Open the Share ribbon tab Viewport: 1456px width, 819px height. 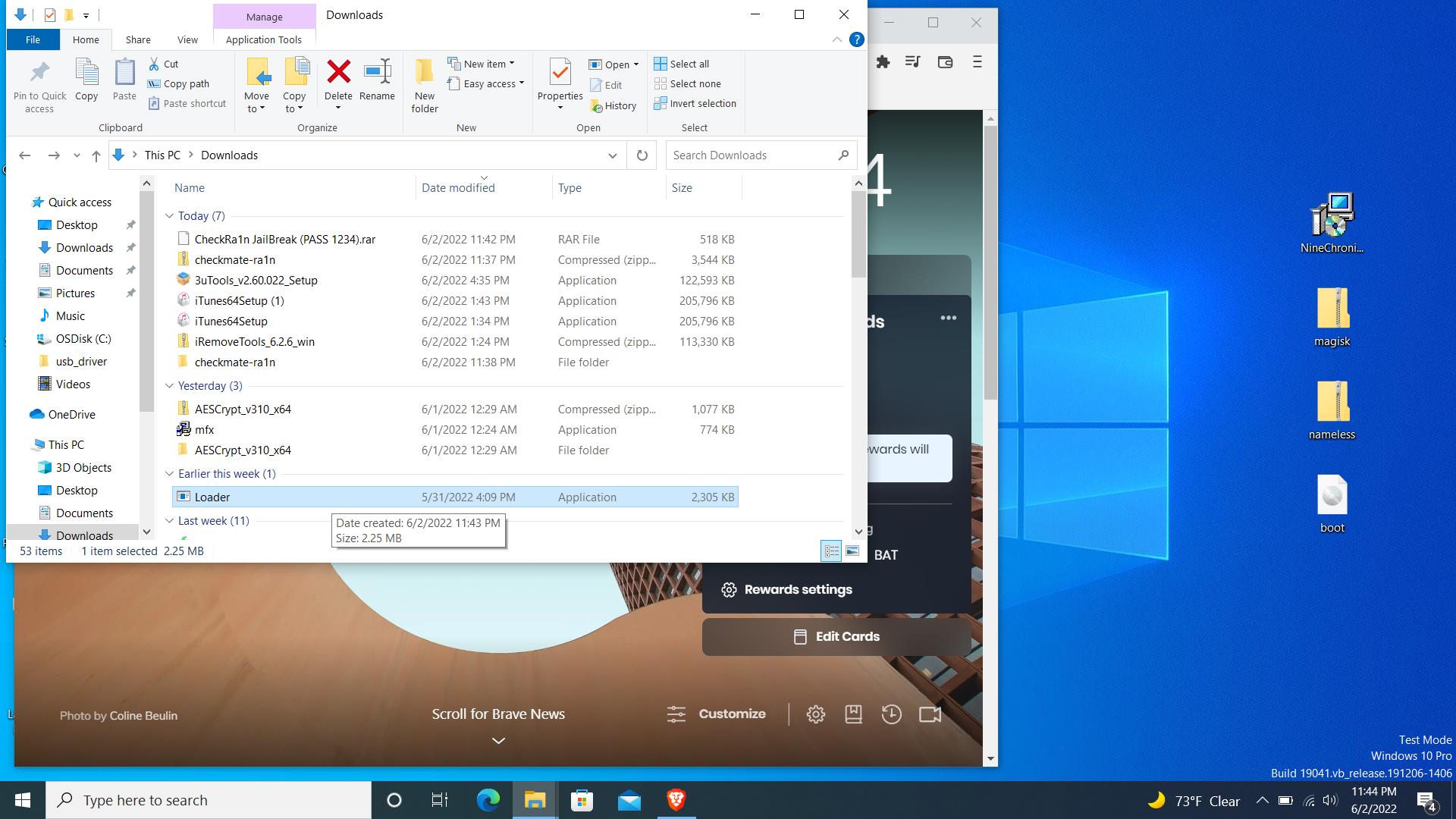(137, 39)
